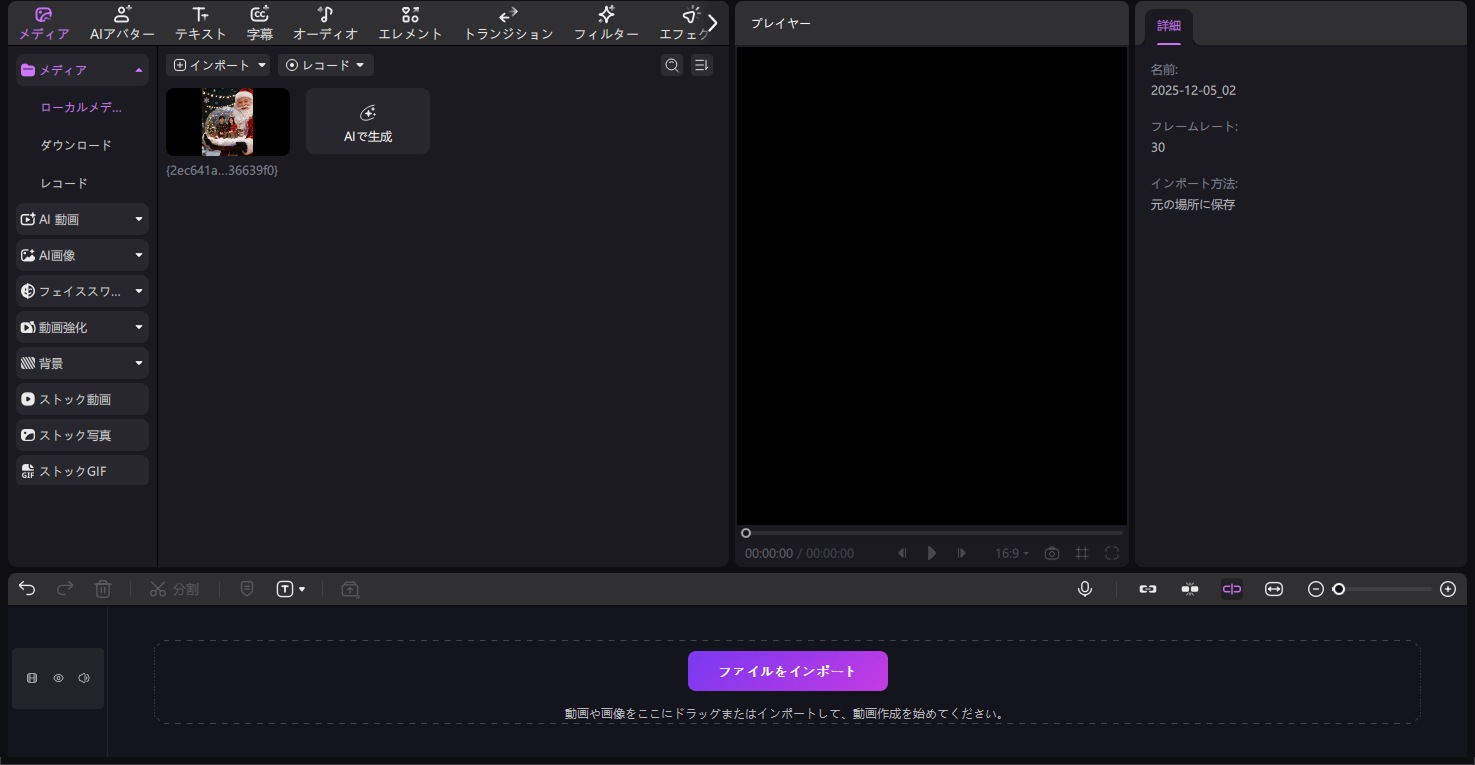Viewport: 1475px width, 765px height.
Task: Click the fit timeline to window icon
Action: pos(1273,589)
